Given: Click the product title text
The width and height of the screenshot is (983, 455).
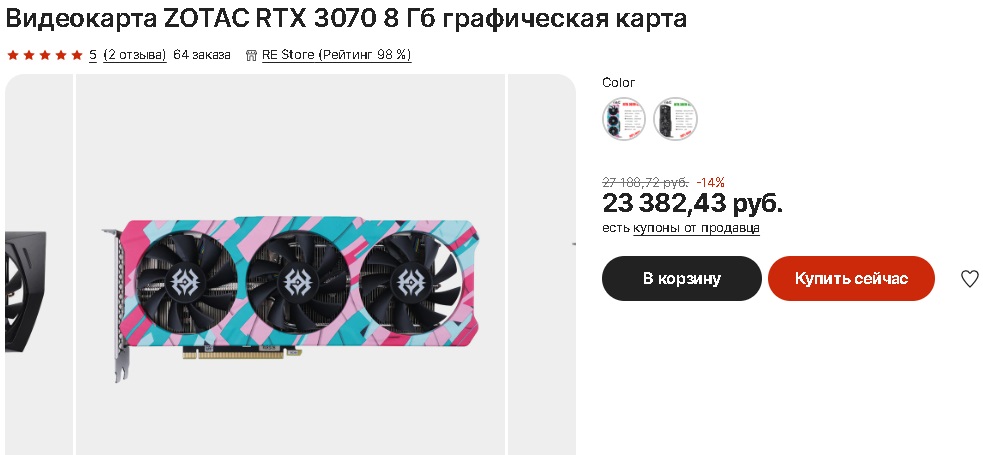Looking at the screenshot, I should tap(346, 19).
